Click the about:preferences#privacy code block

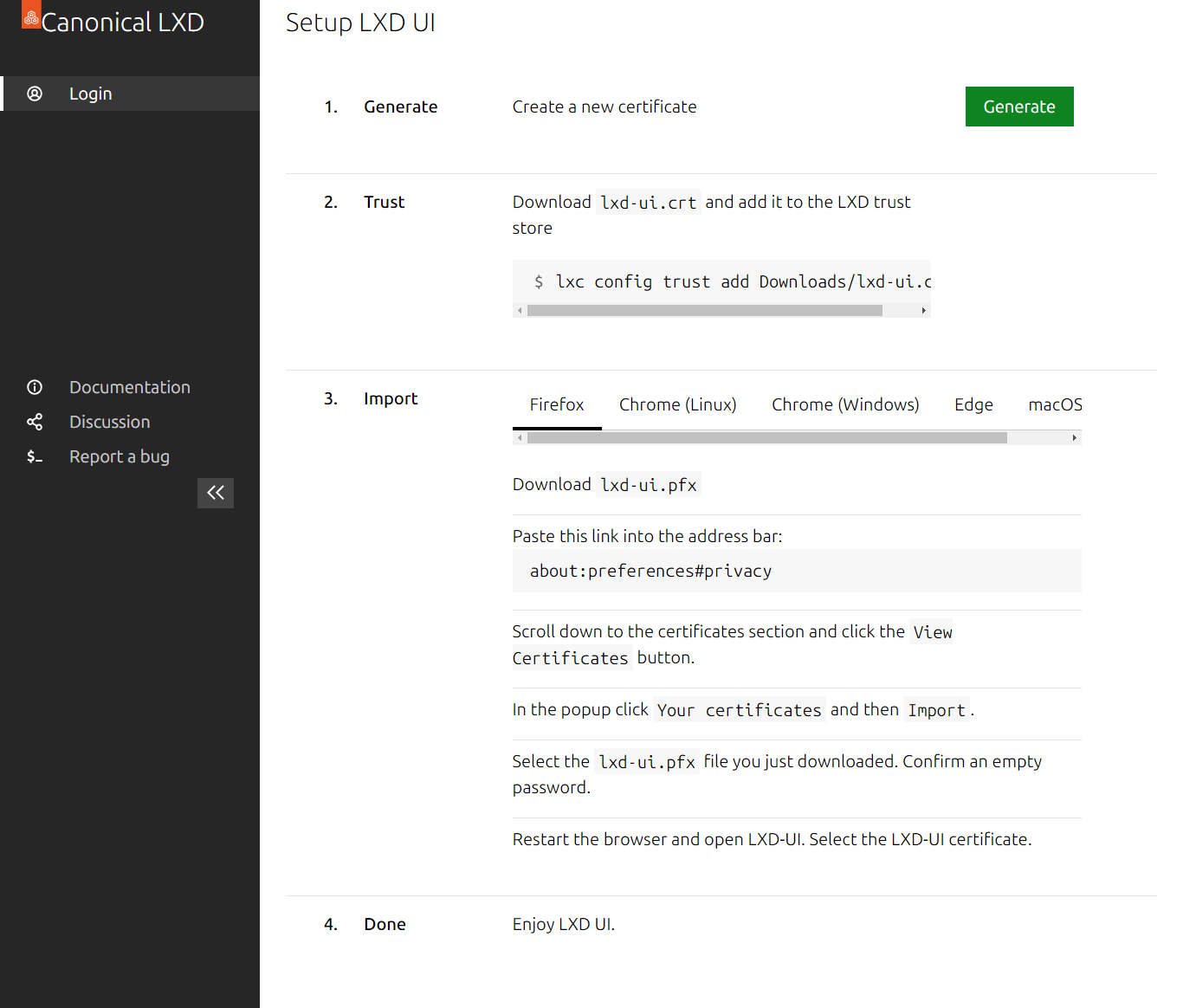(x=797, y=571)
